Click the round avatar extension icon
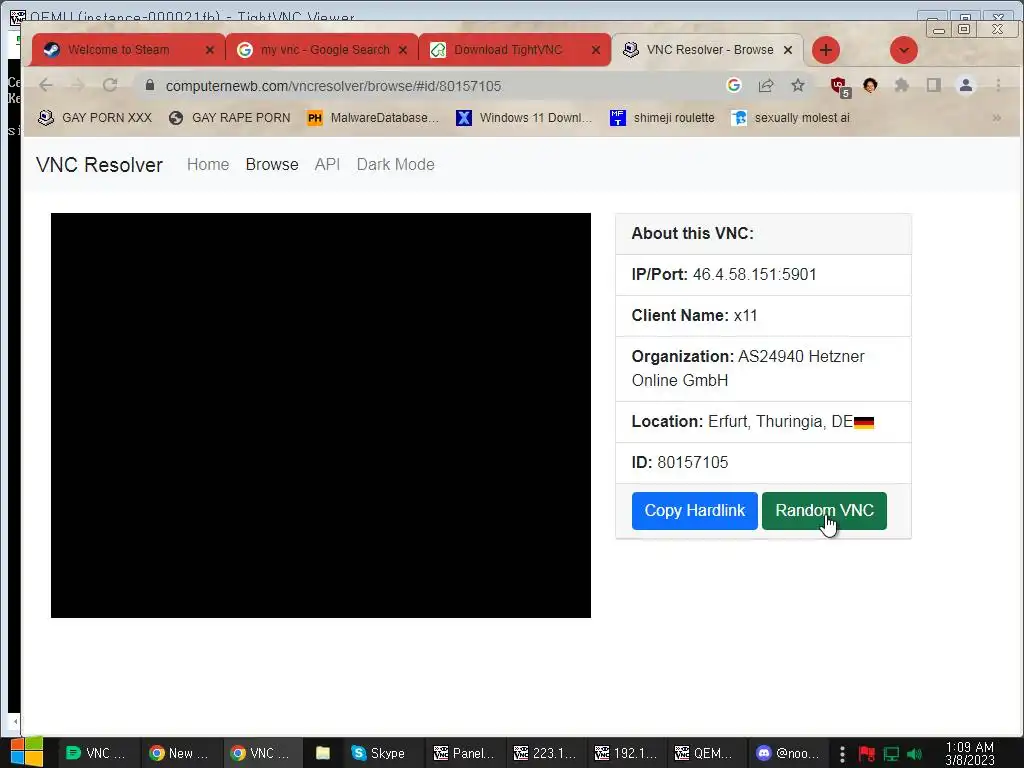This screenshot has width=1024, height=768. pos(870,85)
